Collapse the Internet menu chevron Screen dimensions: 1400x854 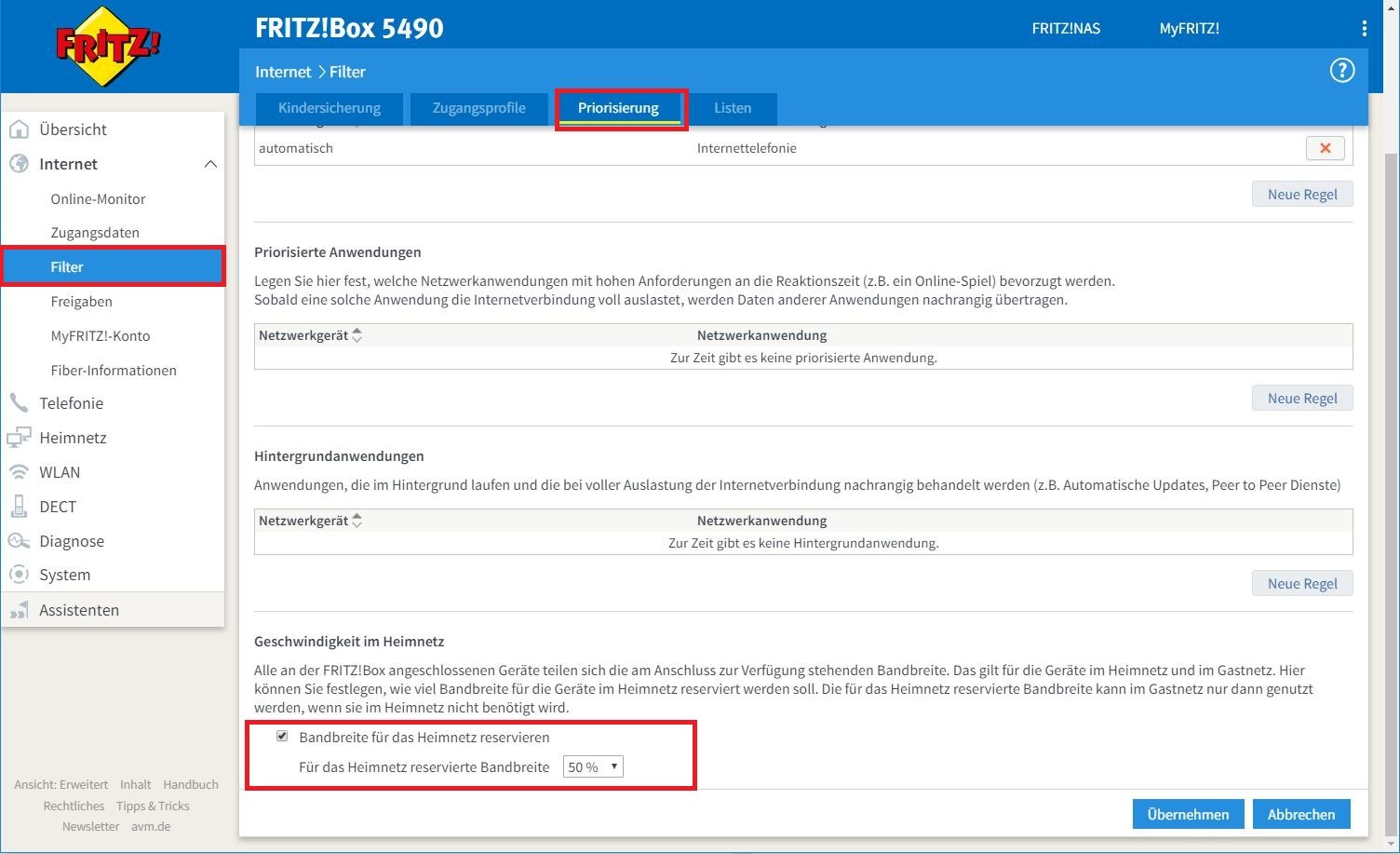click(x=210, y=164)
